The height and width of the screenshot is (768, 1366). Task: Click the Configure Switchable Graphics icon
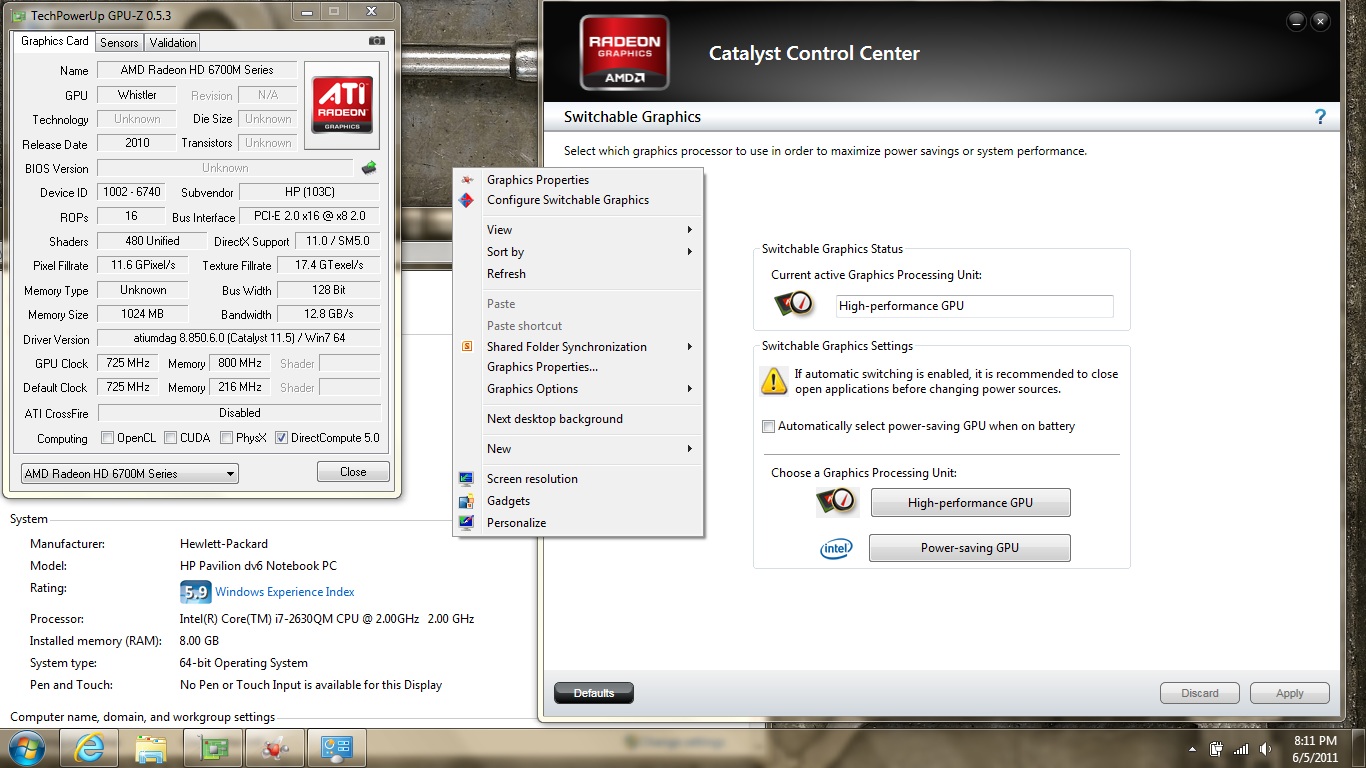466,200
